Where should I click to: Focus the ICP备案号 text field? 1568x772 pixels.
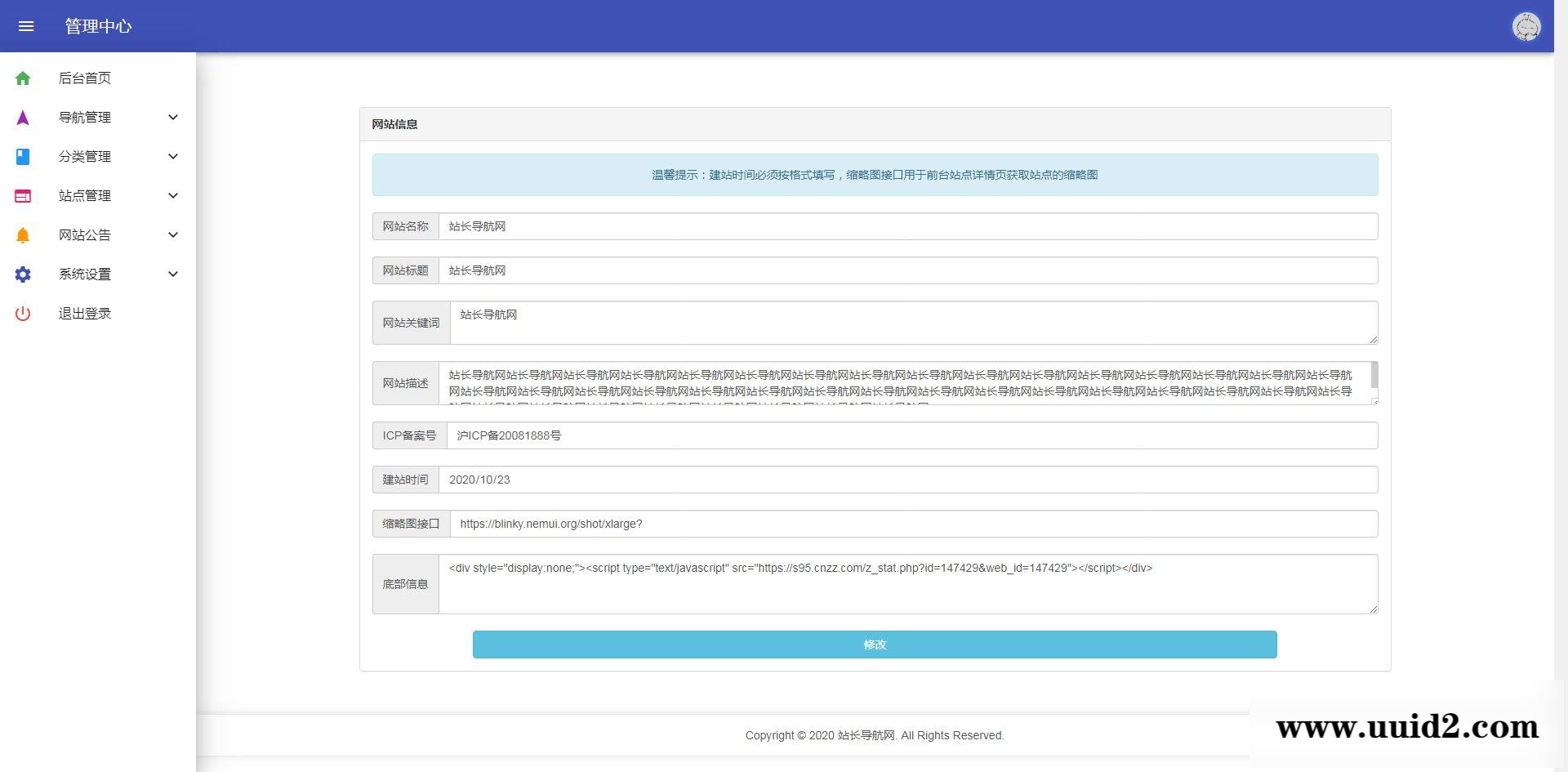click(911, 435)
